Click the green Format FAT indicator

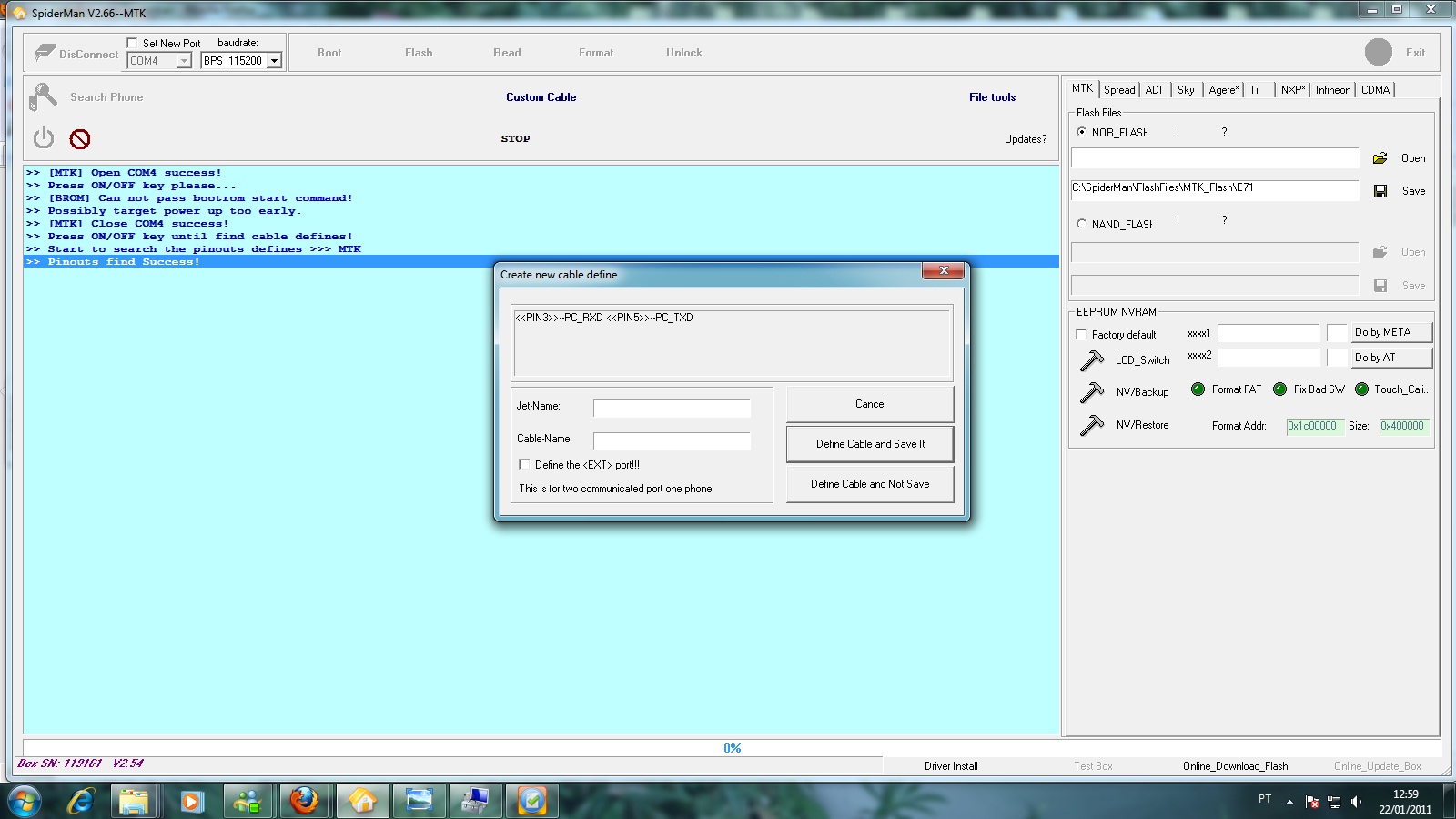click(1198, 389)
